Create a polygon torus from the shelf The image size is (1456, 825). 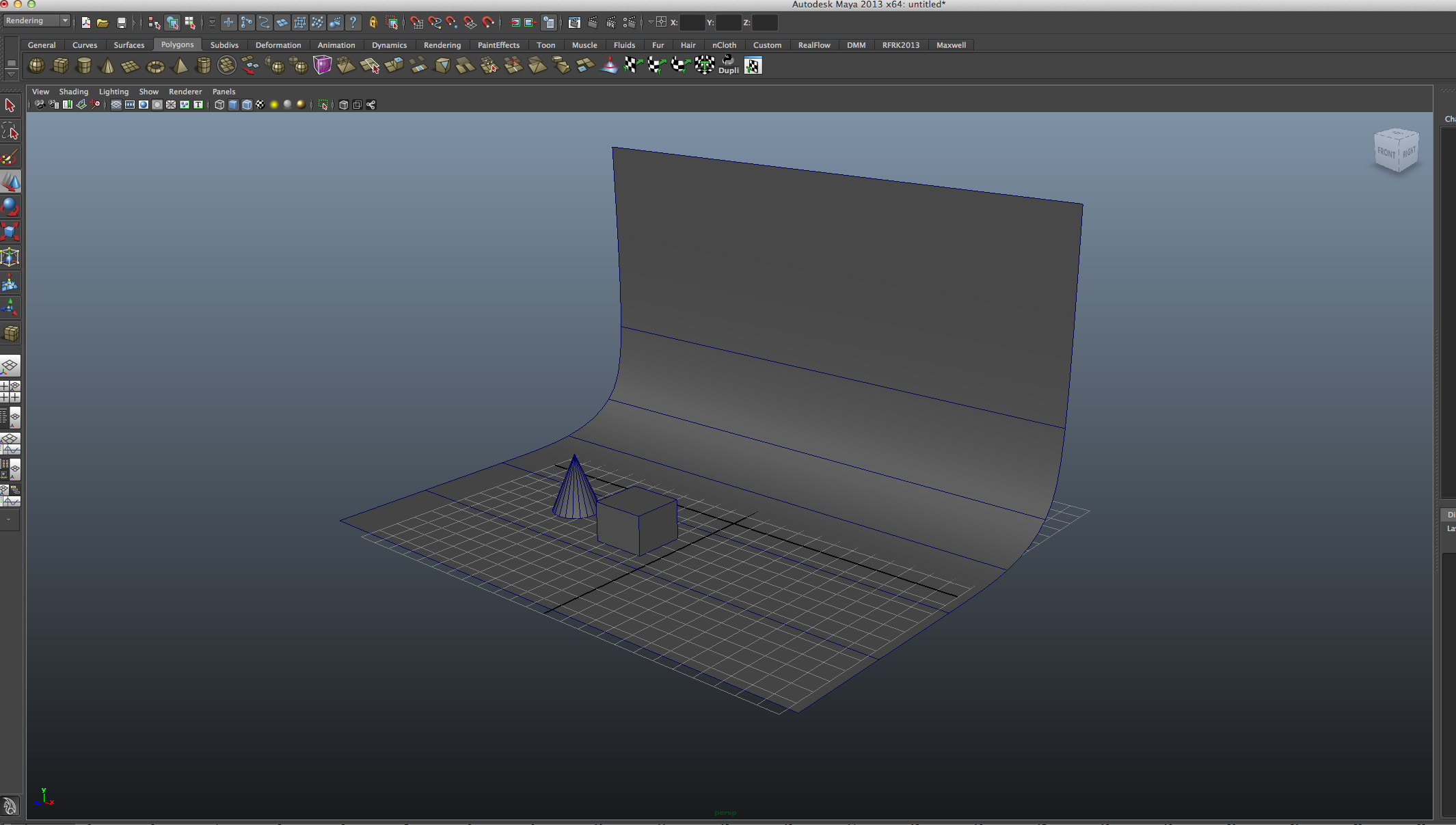click(x=155, y=66)
